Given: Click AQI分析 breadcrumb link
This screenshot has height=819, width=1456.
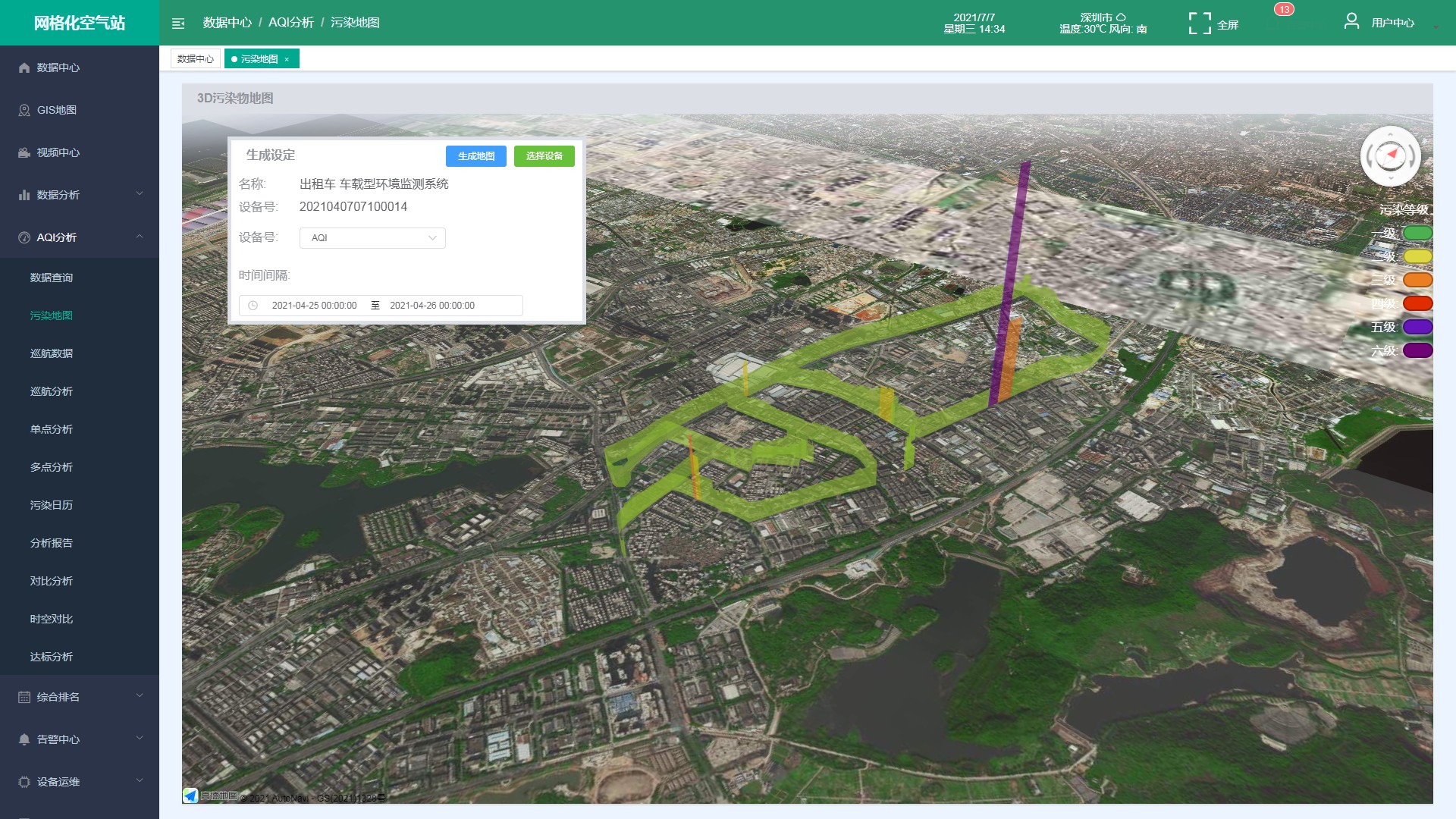Looking at the screenshot, I should click(x=291, y=23).
